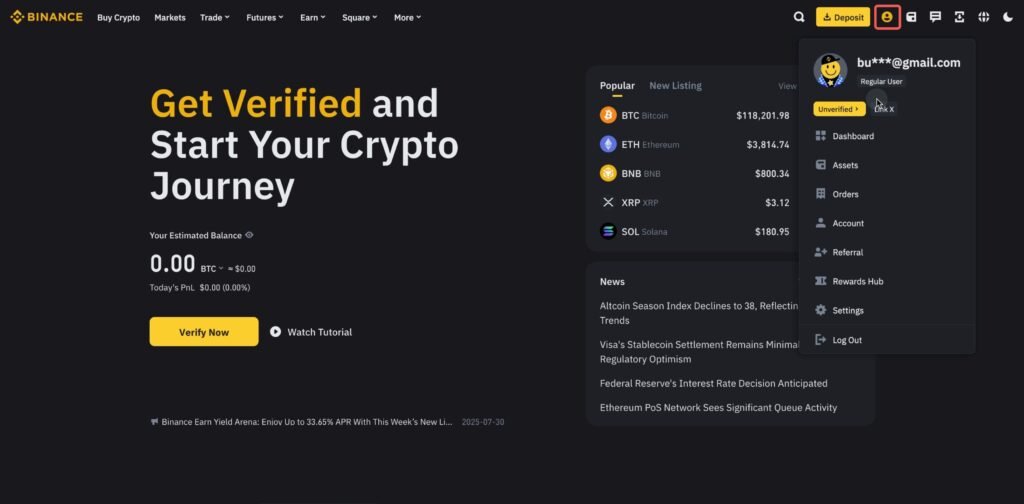Open the wallet icon in header

coord(911,17)
